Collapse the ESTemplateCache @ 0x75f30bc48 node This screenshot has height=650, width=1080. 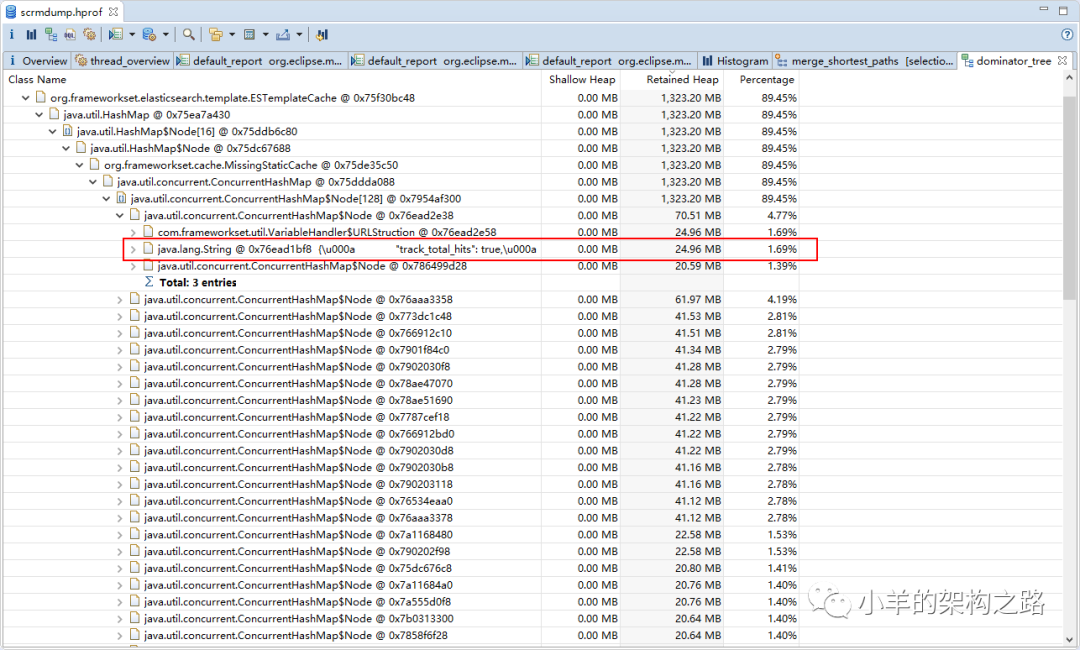25,98
